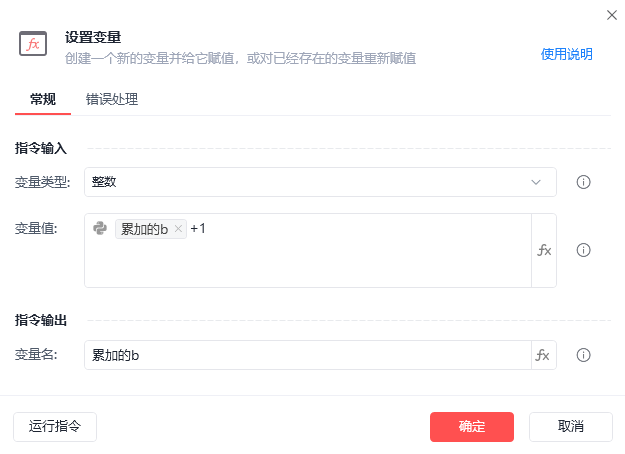Click the 设置变量 fx header icon
Viewport: 625px width, 454px height.
pyautogui.click(x=33, y=43)
